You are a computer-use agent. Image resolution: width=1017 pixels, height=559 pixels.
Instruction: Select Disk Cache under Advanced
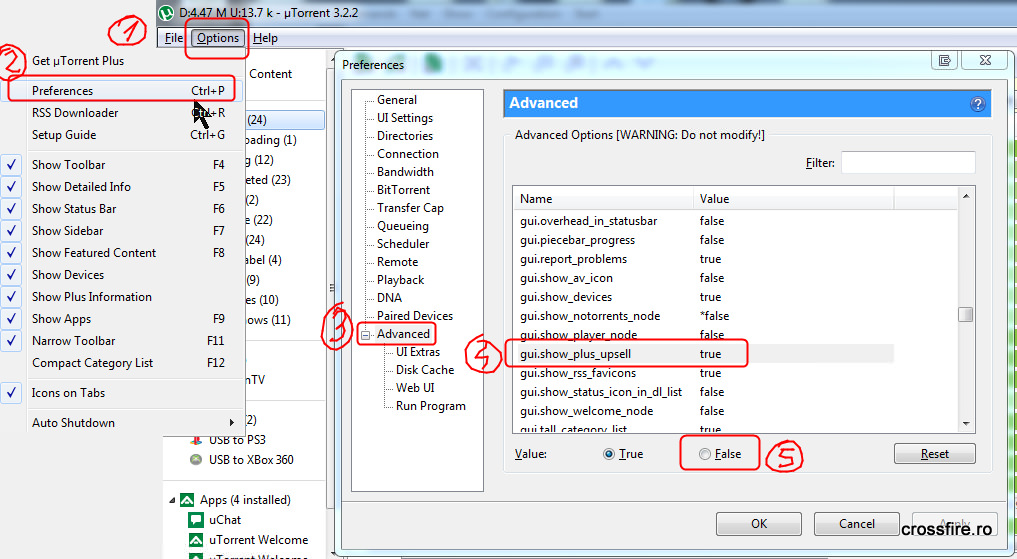point(425,370)
